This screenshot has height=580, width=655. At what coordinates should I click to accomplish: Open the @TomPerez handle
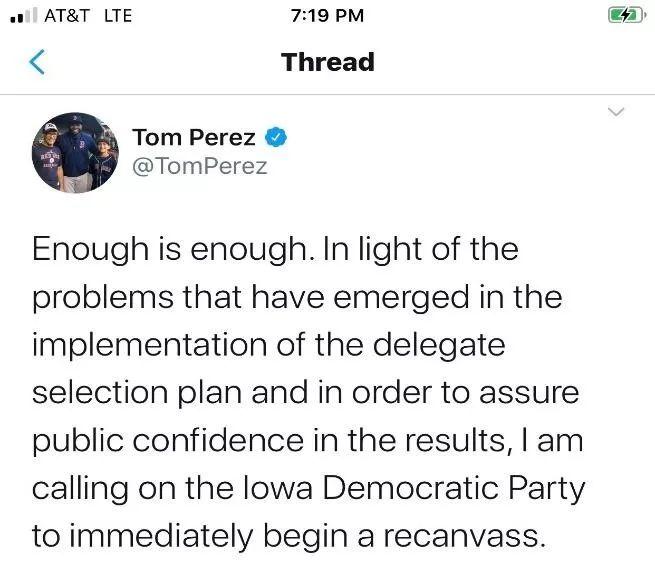200,166
